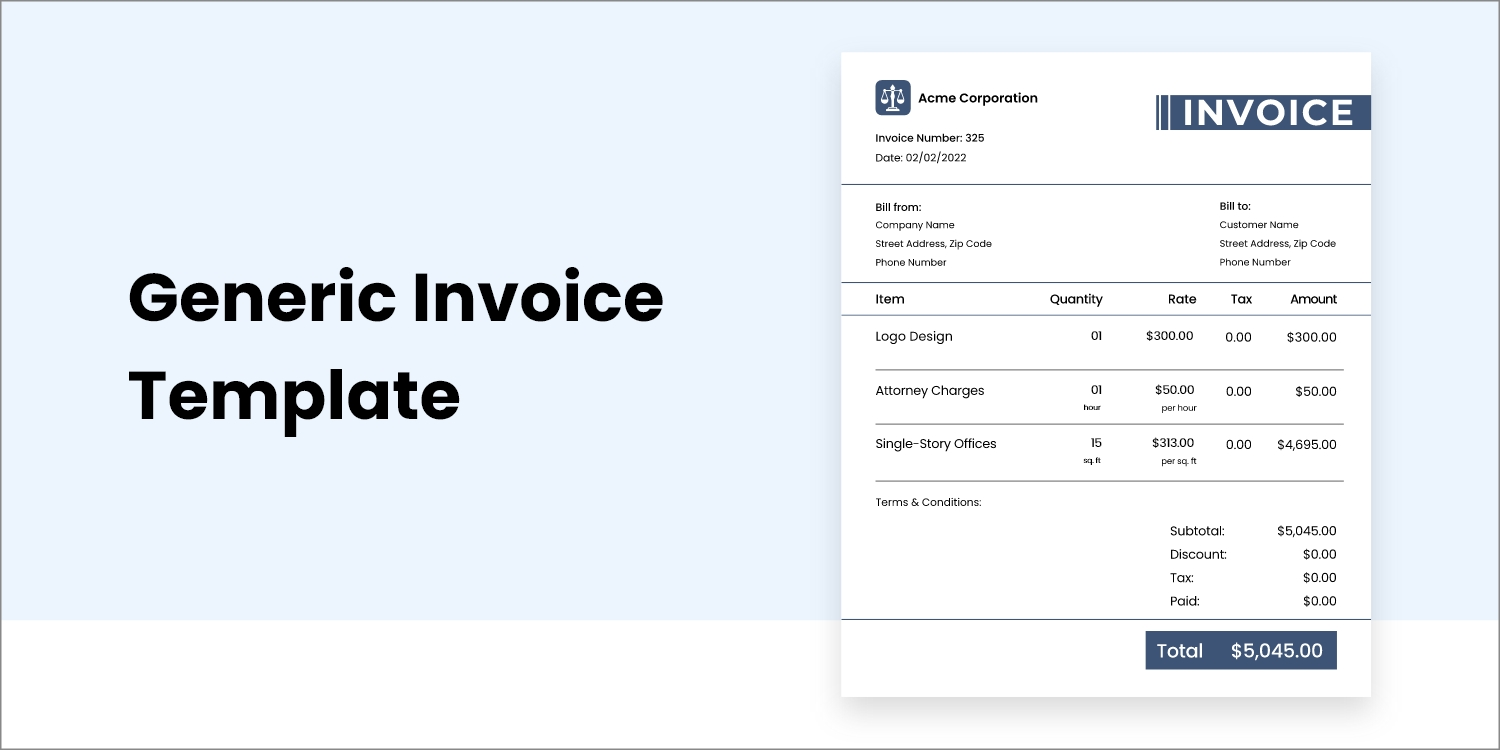Click the "Acme Corporation" company name
The image size is (1500, 750).
coord(978,98)
